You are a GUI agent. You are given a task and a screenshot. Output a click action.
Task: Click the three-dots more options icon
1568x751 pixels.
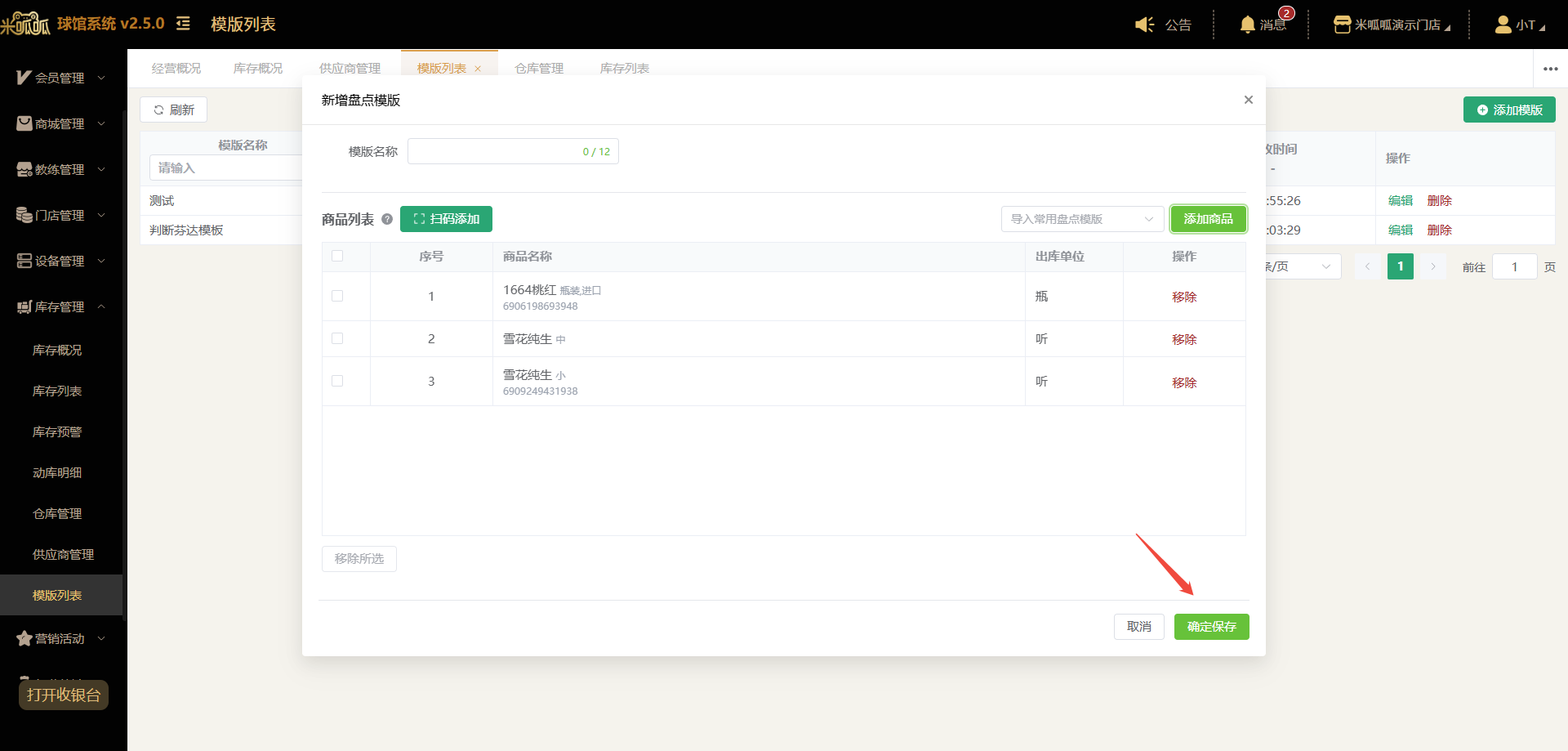pos(1551,69)
